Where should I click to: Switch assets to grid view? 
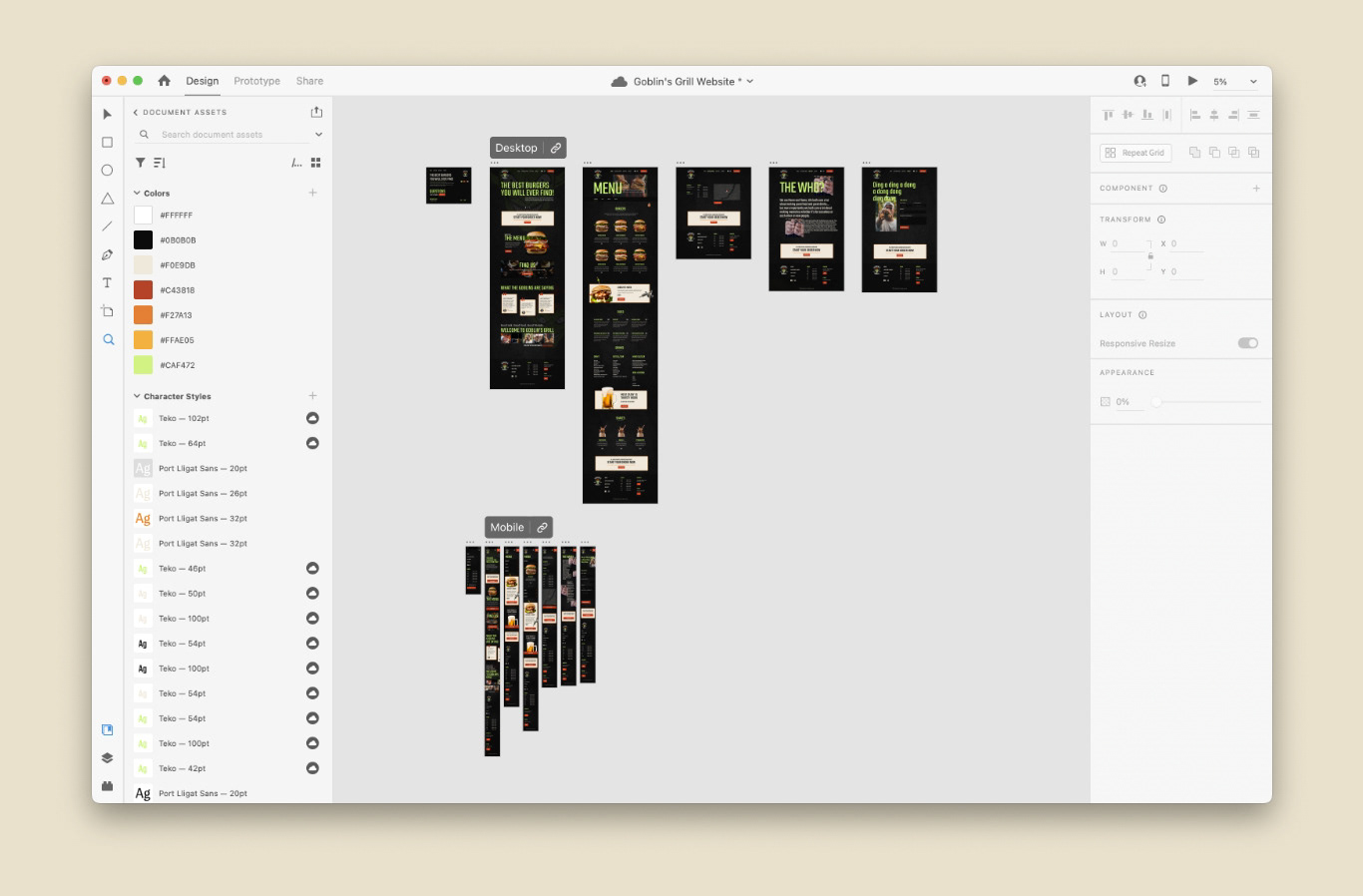click(316, 163)
